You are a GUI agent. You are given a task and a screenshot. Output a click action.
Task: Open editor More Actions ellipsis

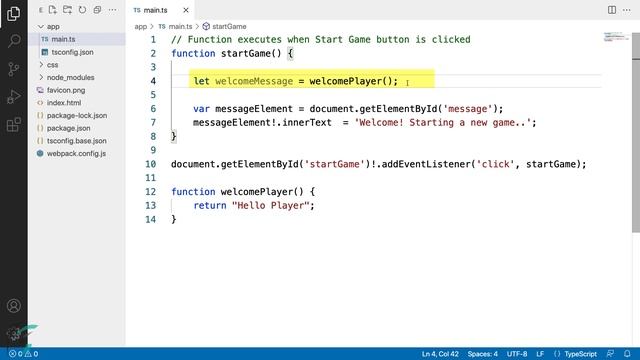click(x=627, y=10)
